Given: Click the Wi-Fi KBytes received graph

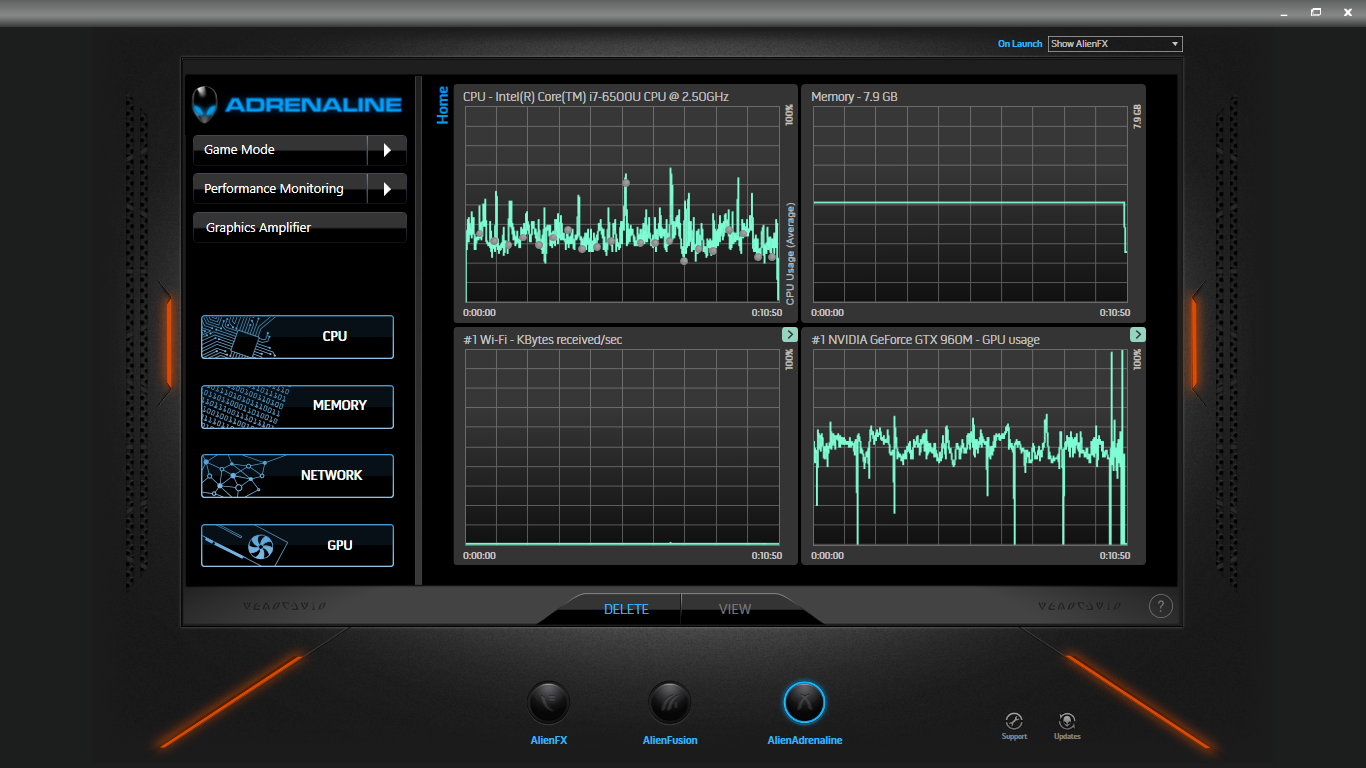Looking at the screenshot, I should click(622, 447).
